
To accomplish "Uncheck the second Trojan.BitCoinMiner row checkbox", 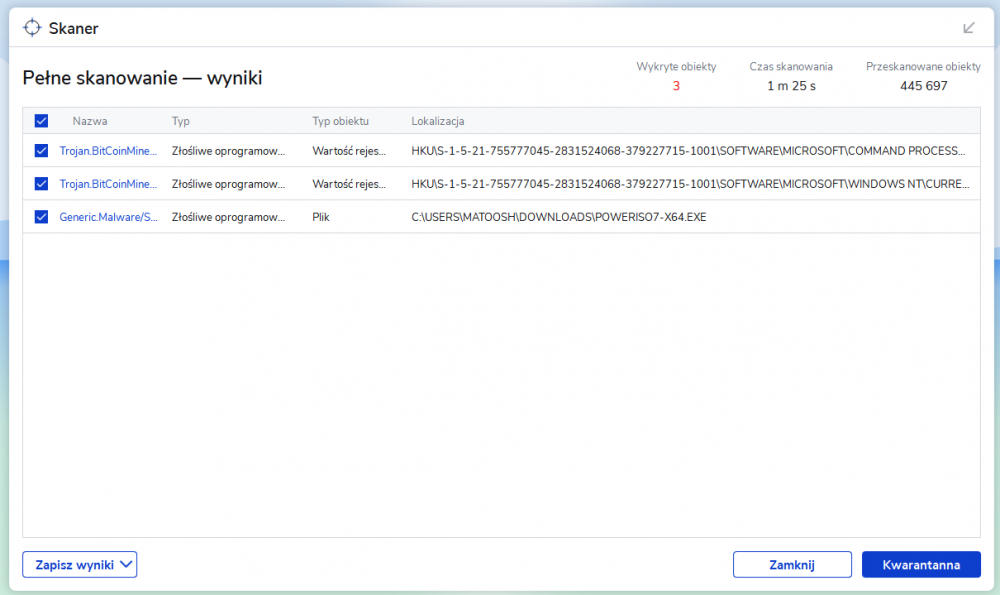I will pos(41,184).
